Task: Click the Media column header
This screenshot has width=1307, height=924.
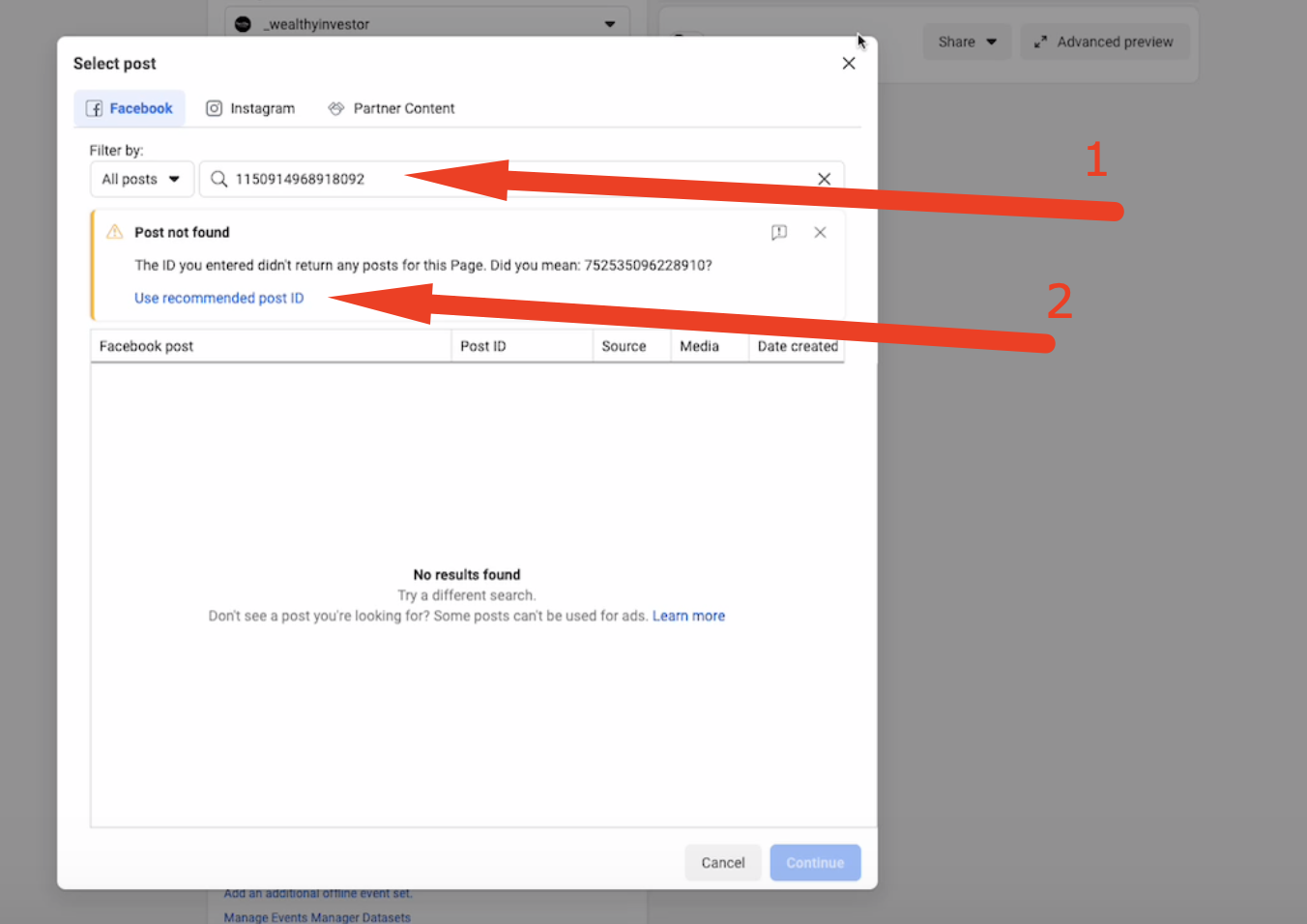Action: 710,346
